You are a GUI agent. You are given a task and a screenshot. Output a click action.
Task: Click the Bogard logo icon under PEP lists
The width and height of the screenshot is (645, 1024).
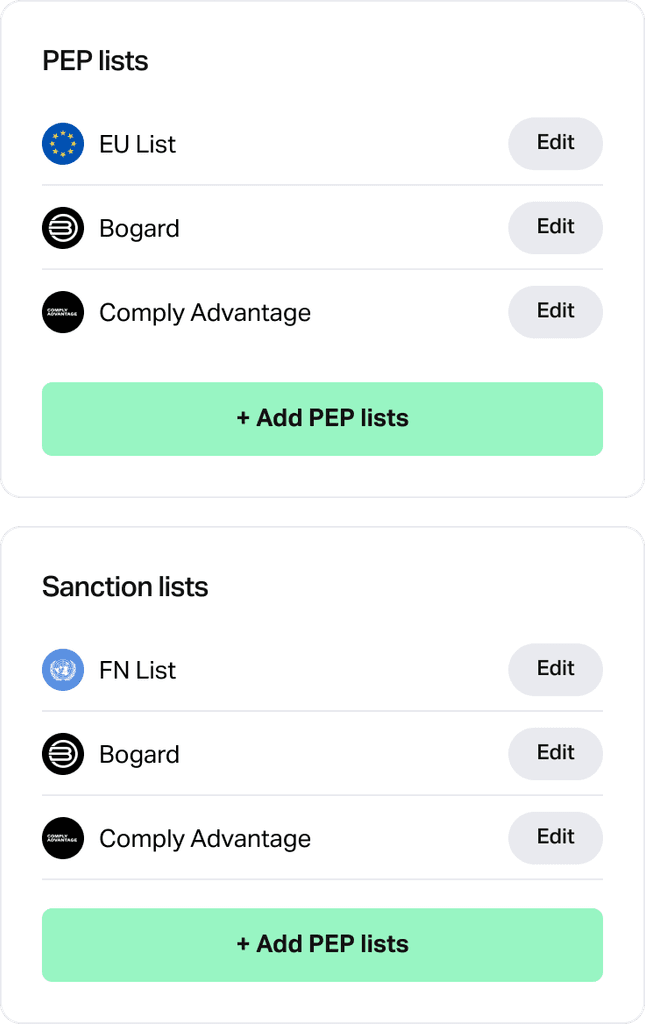(x=63, y=228)
